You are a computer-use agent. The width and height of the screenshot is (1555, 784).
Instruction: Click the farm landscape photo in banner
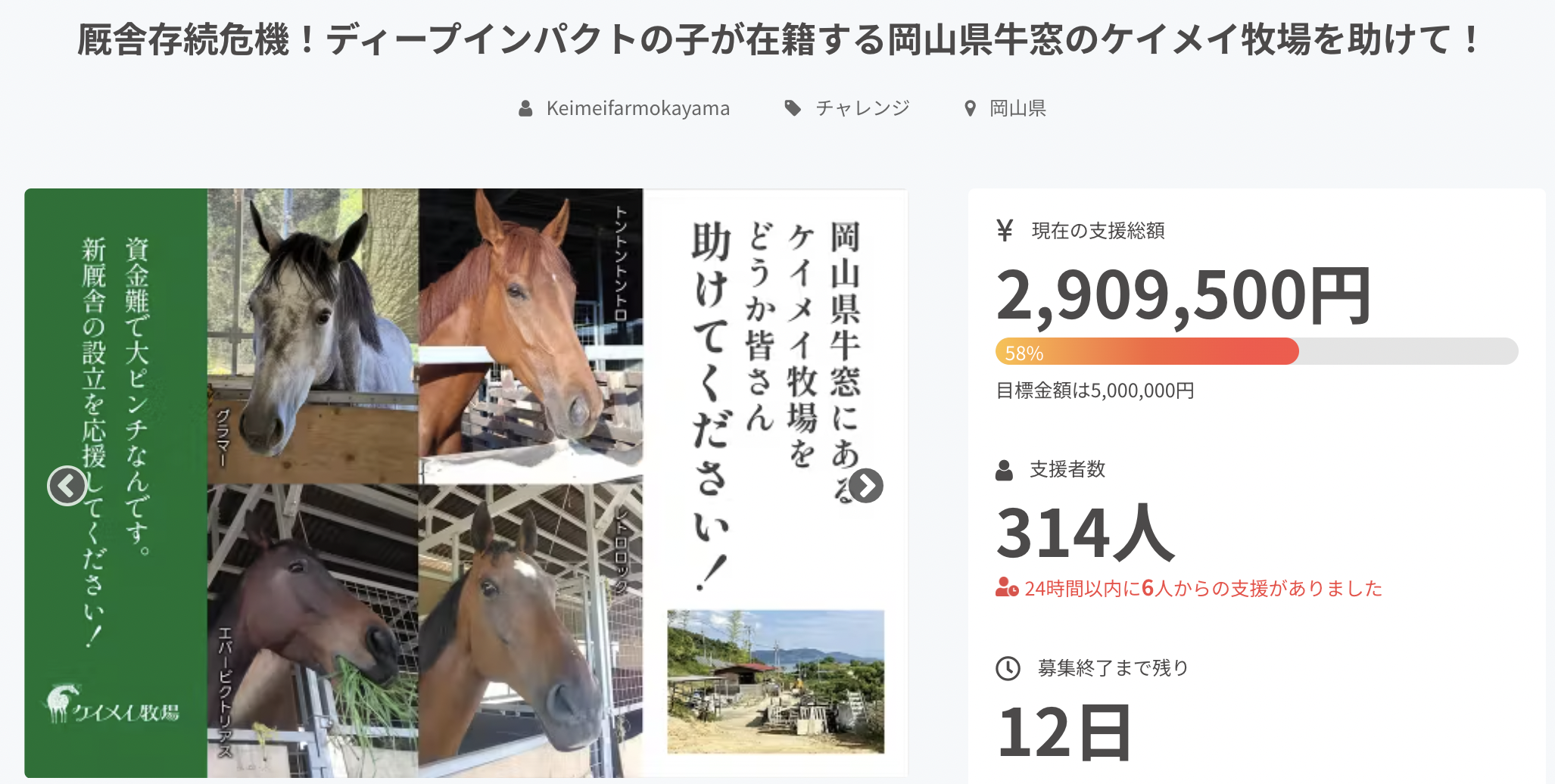pyautogui.click(x=775, y=681)
